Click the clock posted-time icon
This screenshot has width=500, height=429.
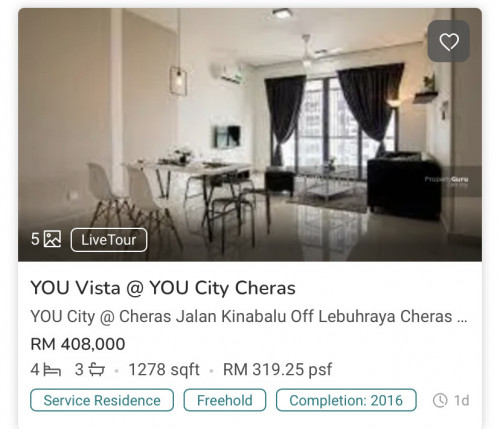440,400
